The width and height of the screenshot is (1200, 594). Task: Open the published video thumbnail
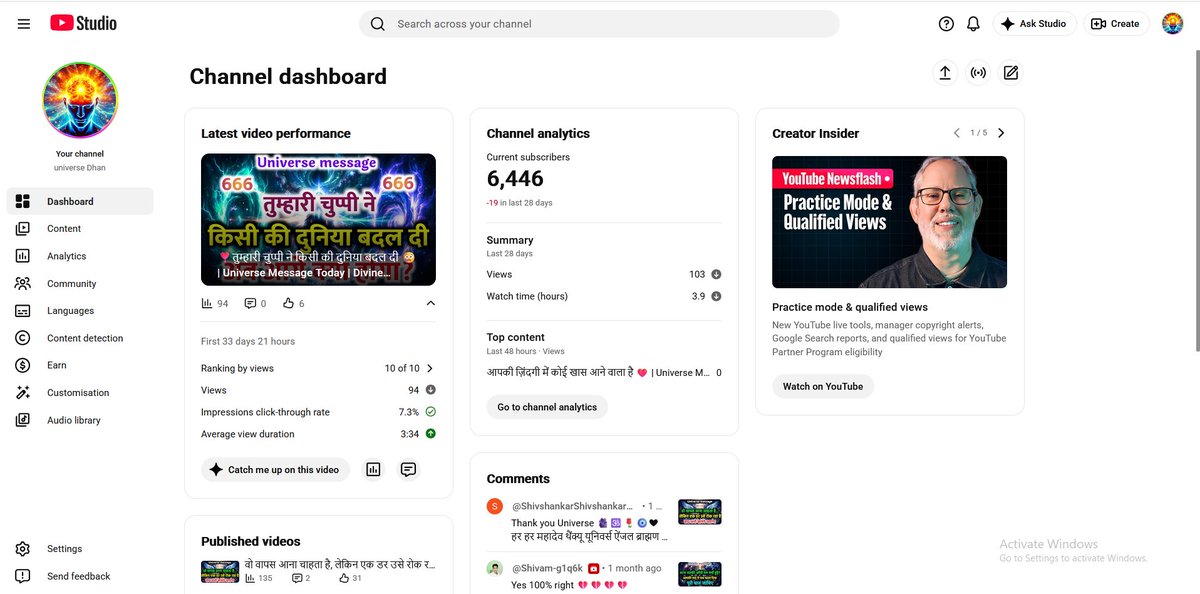pos(220,572)
